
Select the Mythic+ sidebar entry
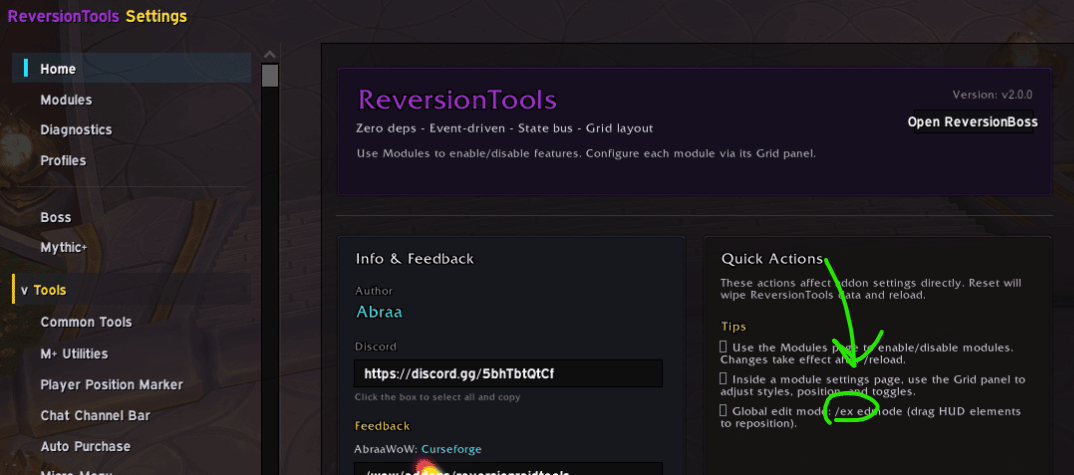(x=64, y=247)
